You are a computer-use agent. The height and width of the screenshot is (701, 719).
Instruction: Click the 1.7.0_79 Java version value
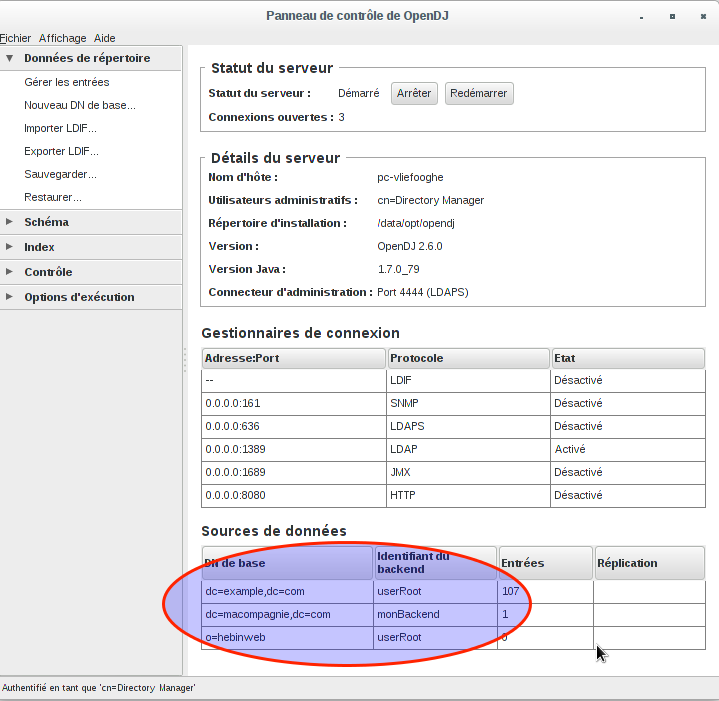[398, 269]
